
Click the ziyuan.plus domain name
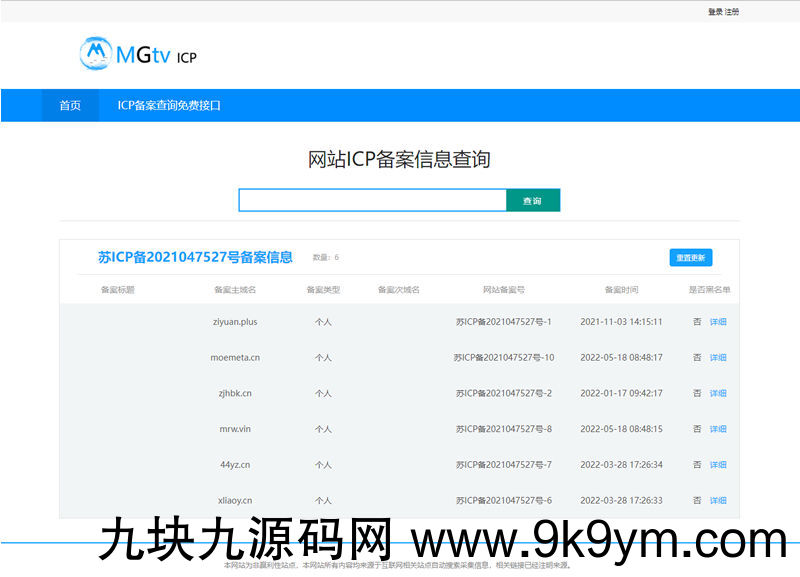pyautogui.click(x=235, y=322)
